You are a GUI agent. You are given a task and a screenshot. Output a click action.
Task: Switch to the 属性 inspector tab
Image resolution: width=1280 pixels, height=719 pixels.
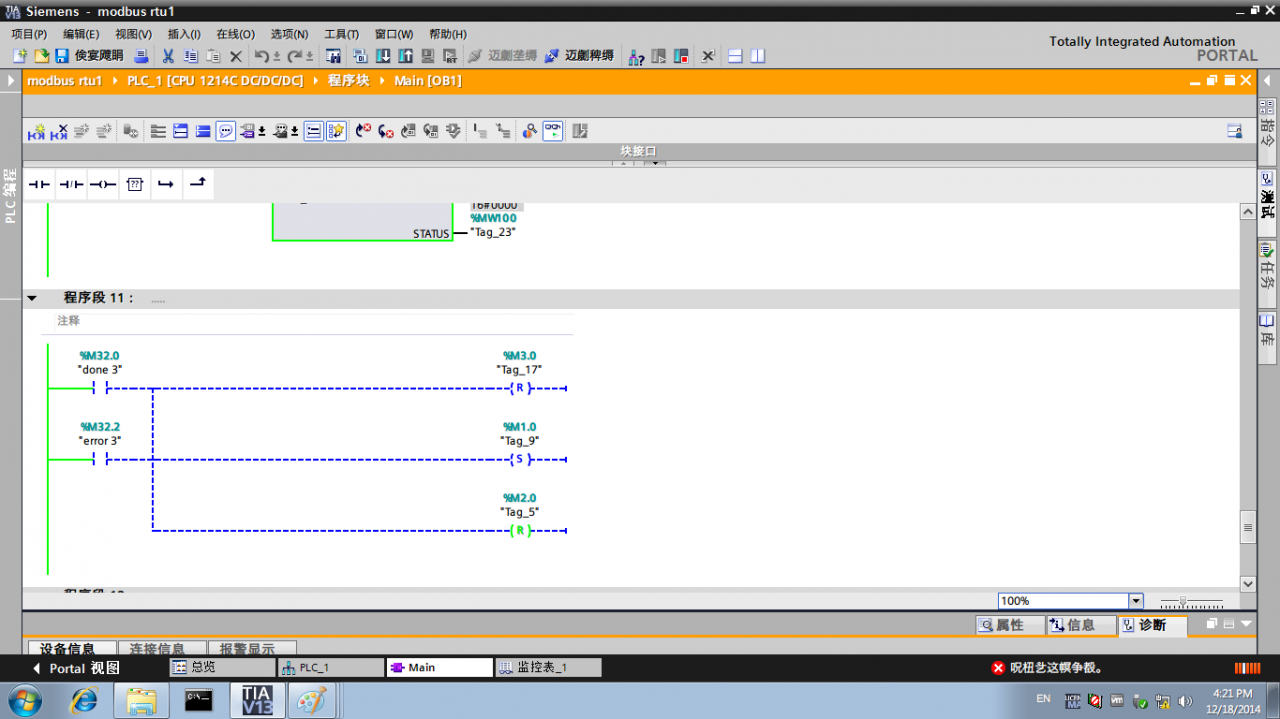(1009, 625)
